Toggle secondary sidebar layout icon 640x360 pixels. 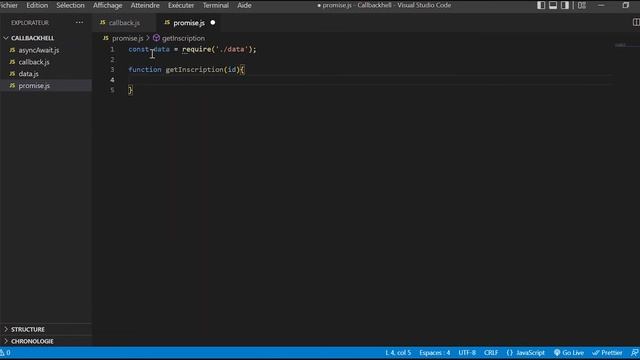tap(565, 5)
